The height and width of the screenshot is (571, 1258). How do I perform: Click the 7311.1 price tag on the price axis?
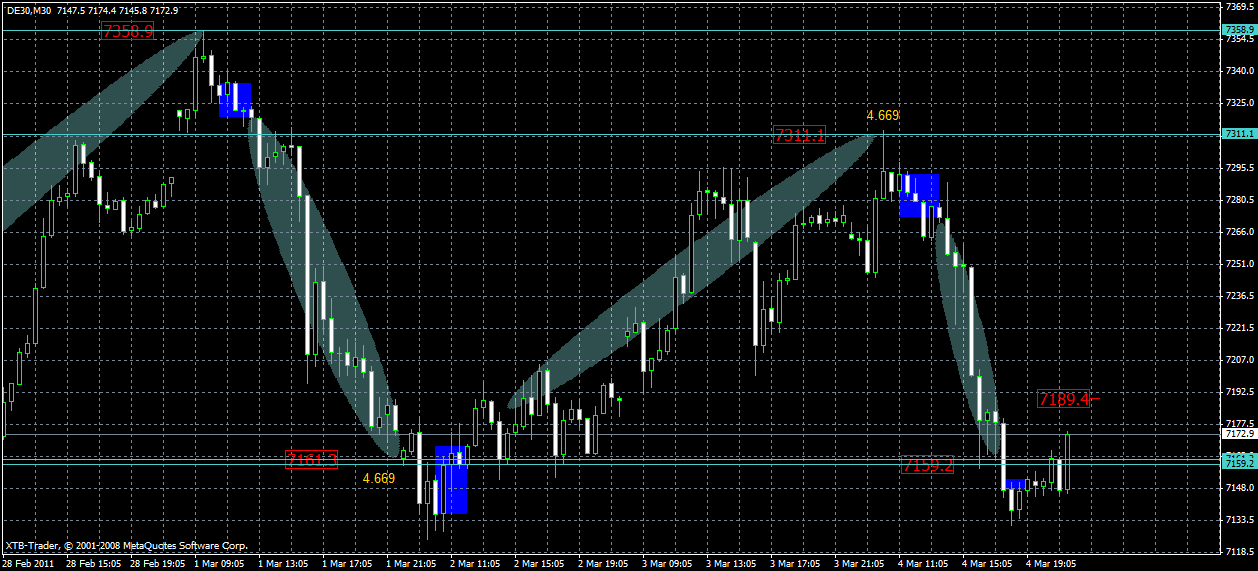tap(1238, 134)
